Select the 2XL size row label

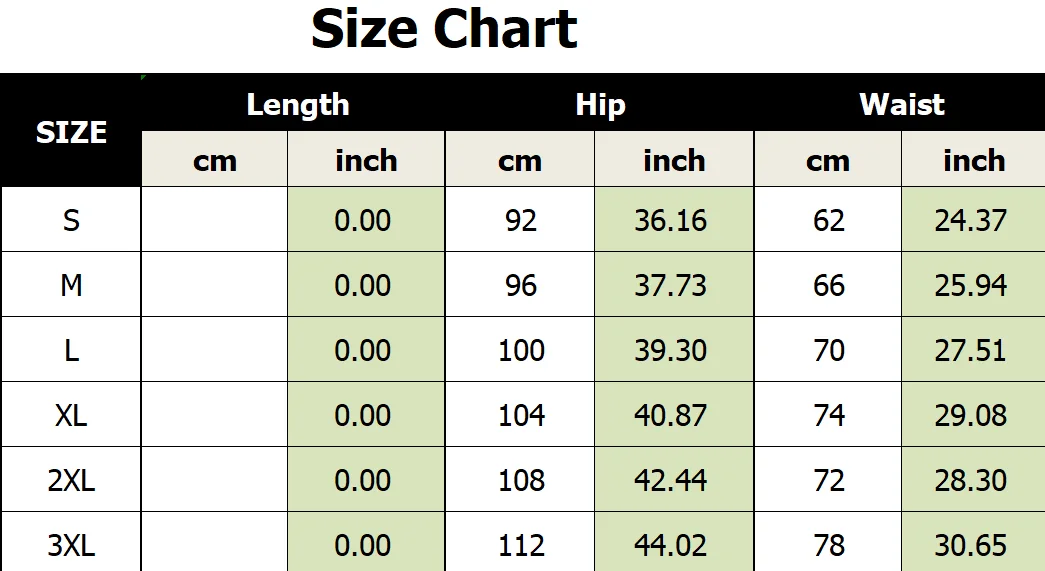coord(71,480)
